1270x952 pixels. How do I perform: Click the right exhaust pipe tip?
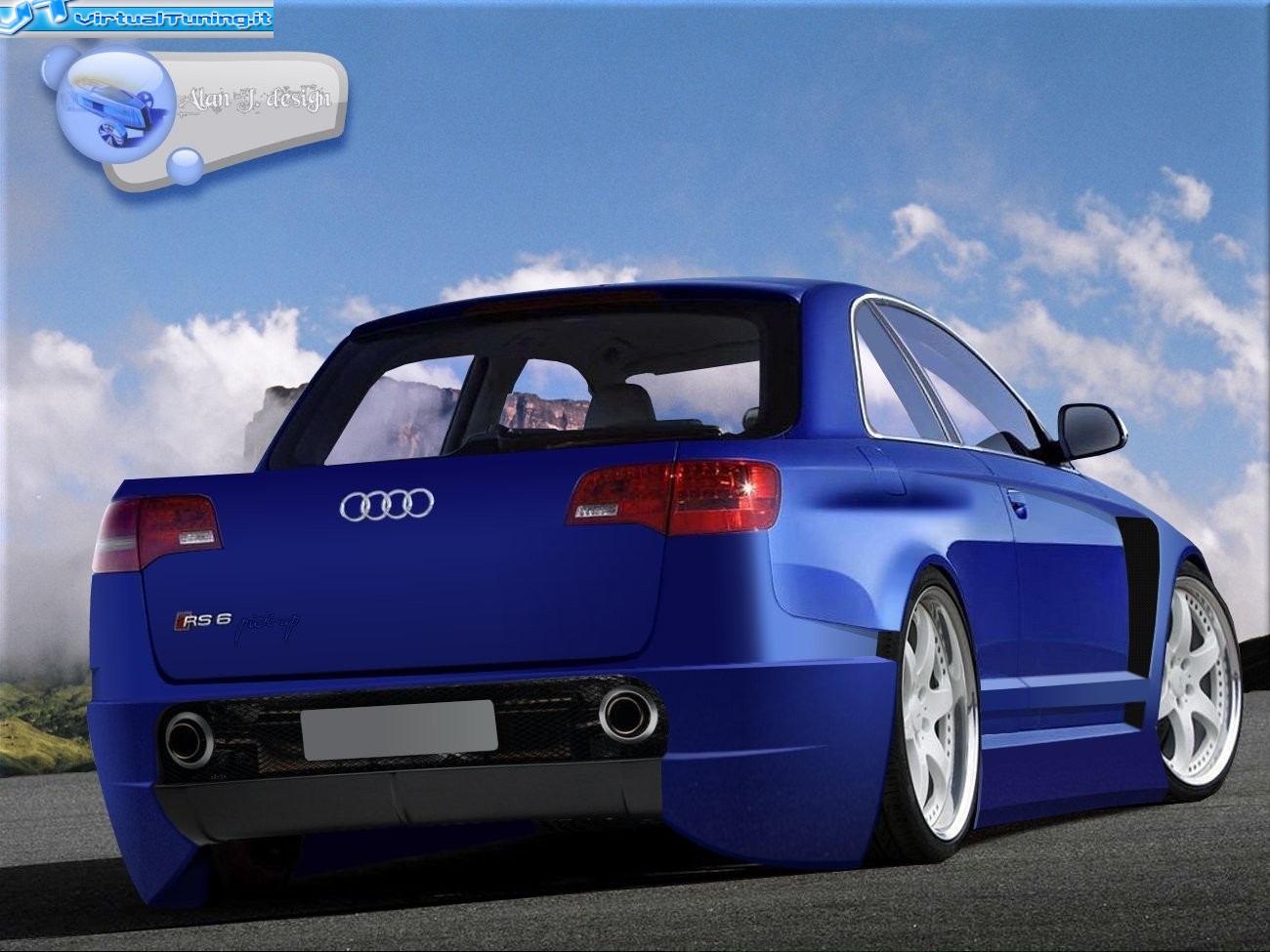click(627, 715)
